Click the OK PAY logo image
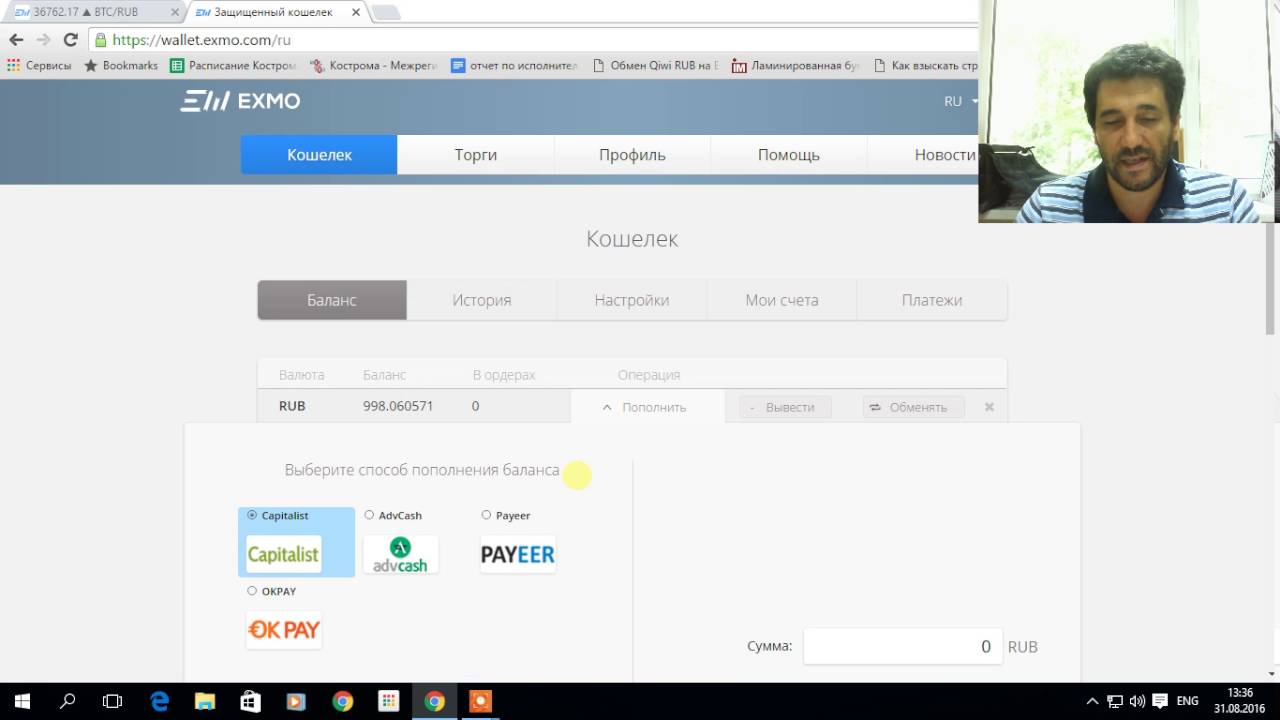The image size is (1280, 720). coord(284,630)
